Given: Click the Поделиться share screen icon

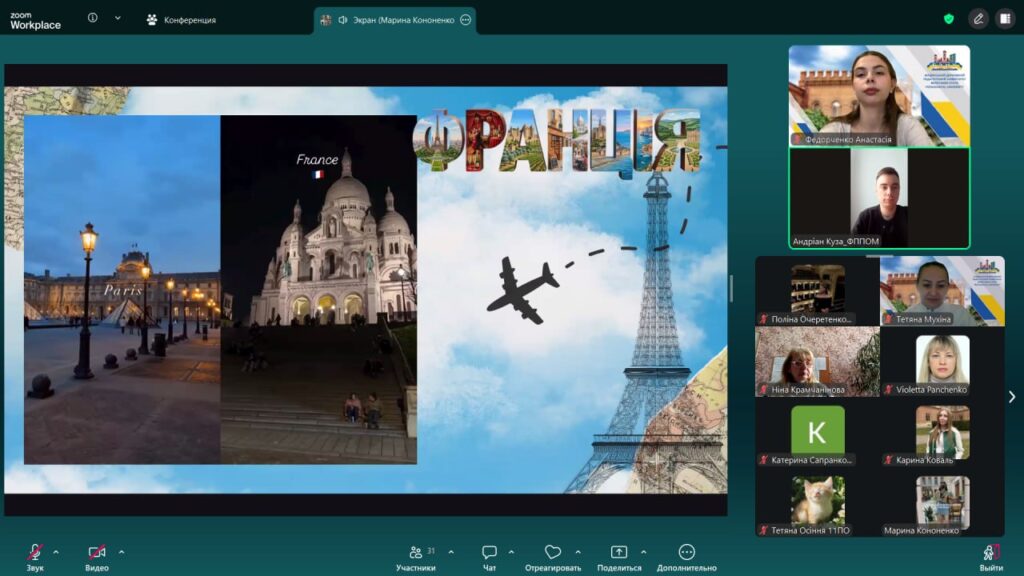Looking at the screenshot, I should tap(619, 553).
